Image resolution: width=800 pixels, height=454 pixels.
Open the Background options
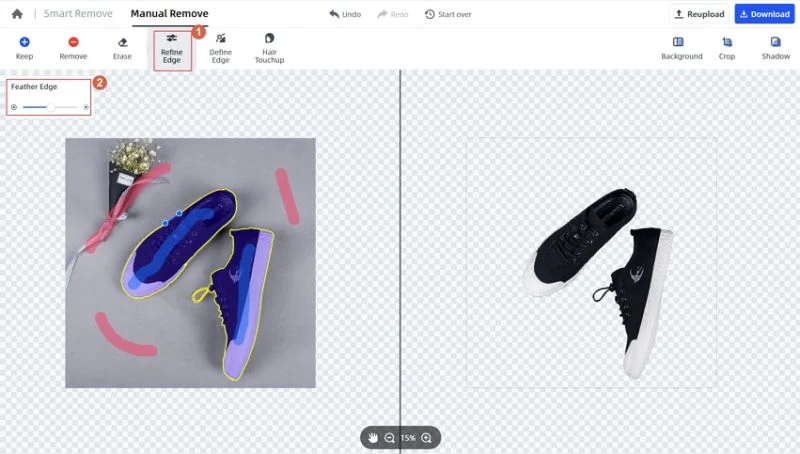[682, 48]
